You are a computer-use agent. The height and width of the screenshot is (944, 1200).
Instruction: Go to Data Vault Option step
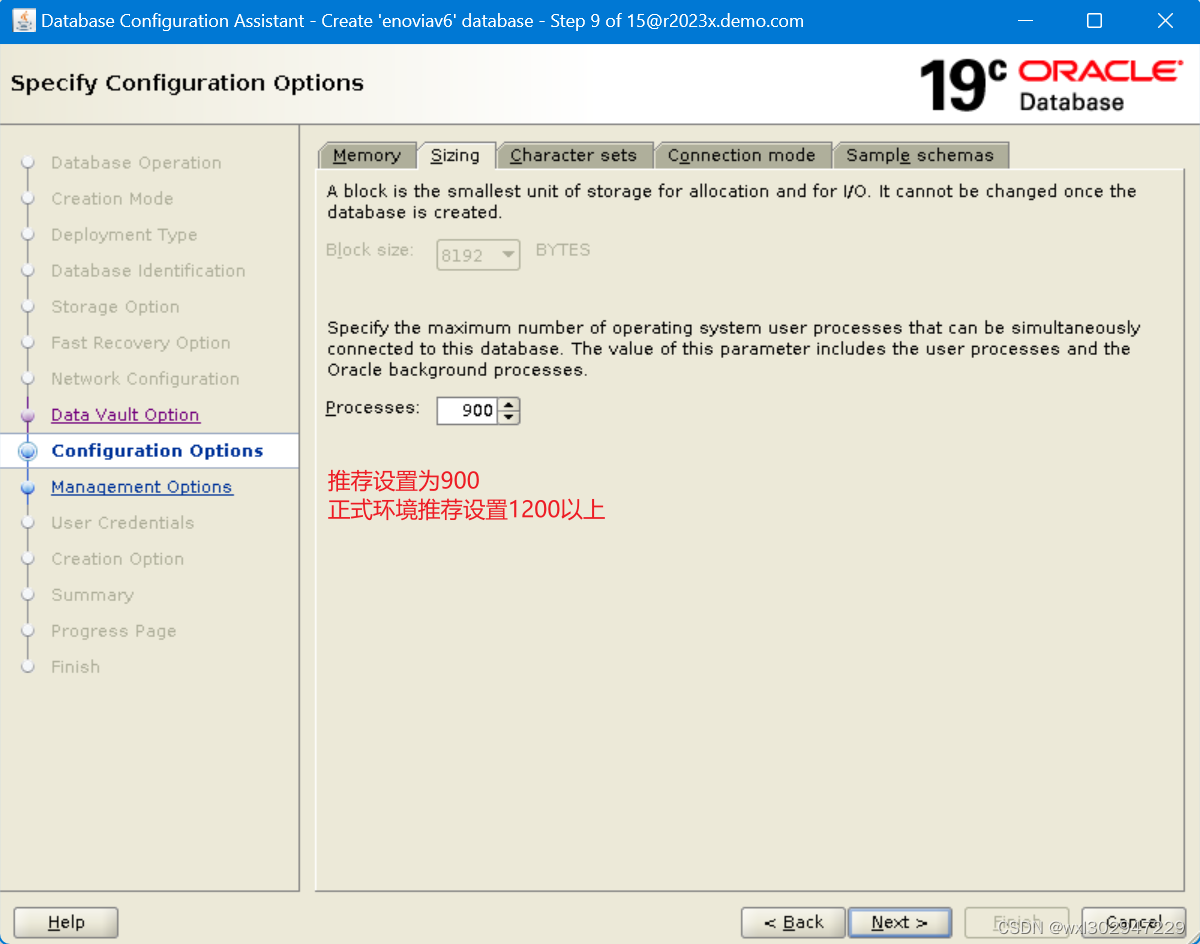(x=125, y=415)
